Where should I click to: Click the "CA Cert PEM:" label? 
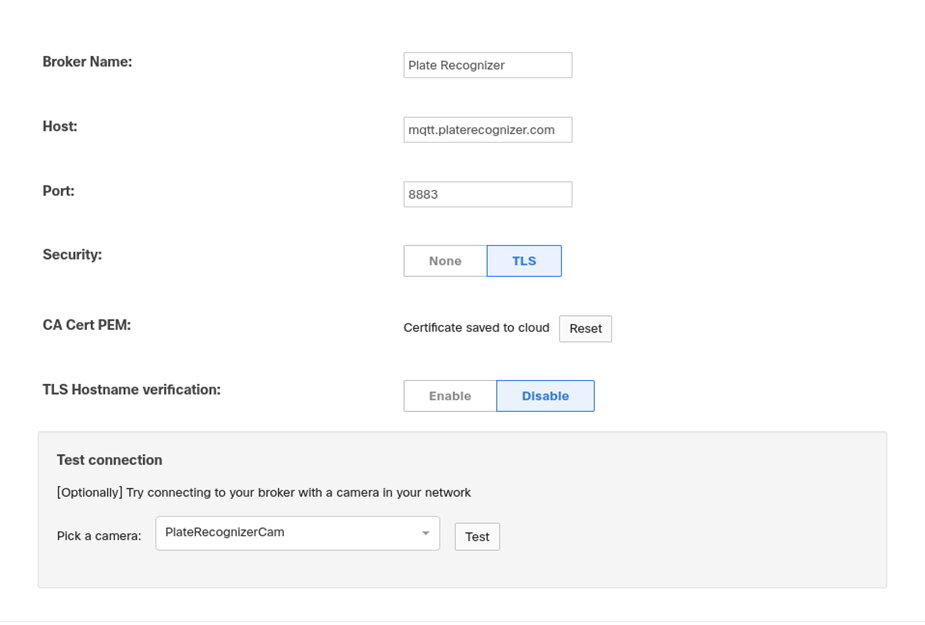87,325
